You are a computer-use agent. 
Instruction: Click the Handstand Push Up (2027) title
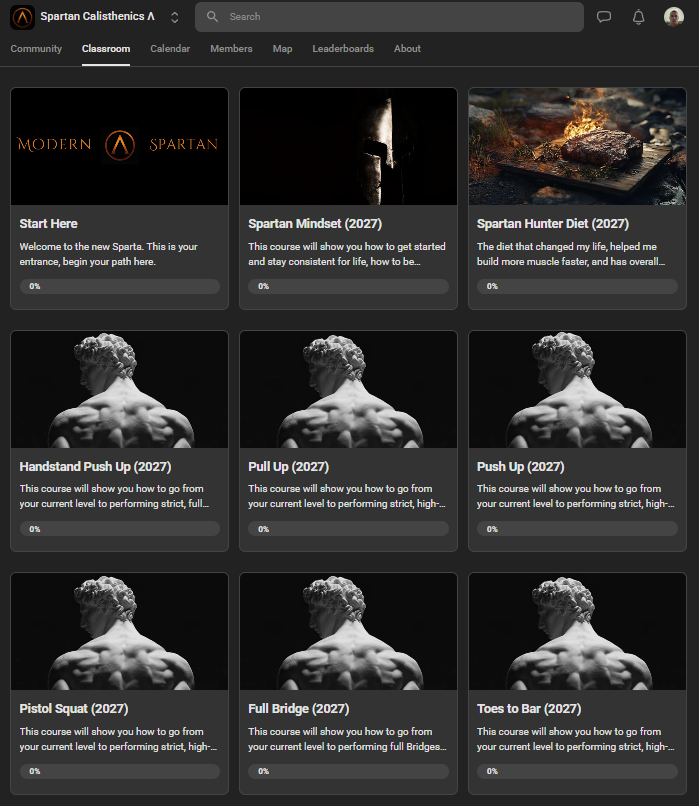tap(96, 467)
